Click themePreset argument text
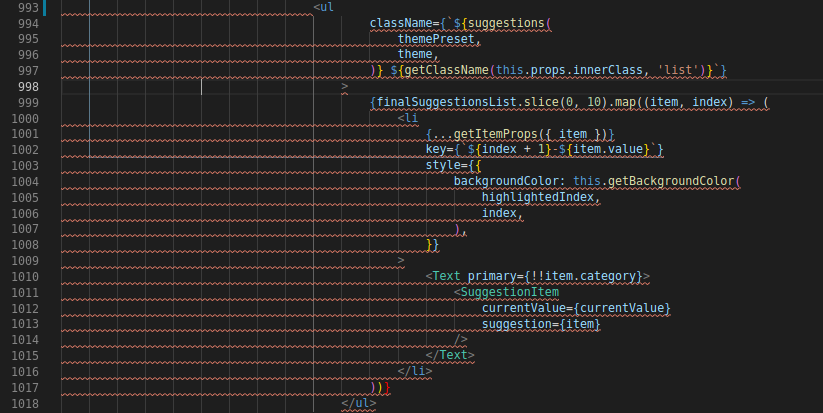Screen dimensions: 823x413 click(436, 39)
